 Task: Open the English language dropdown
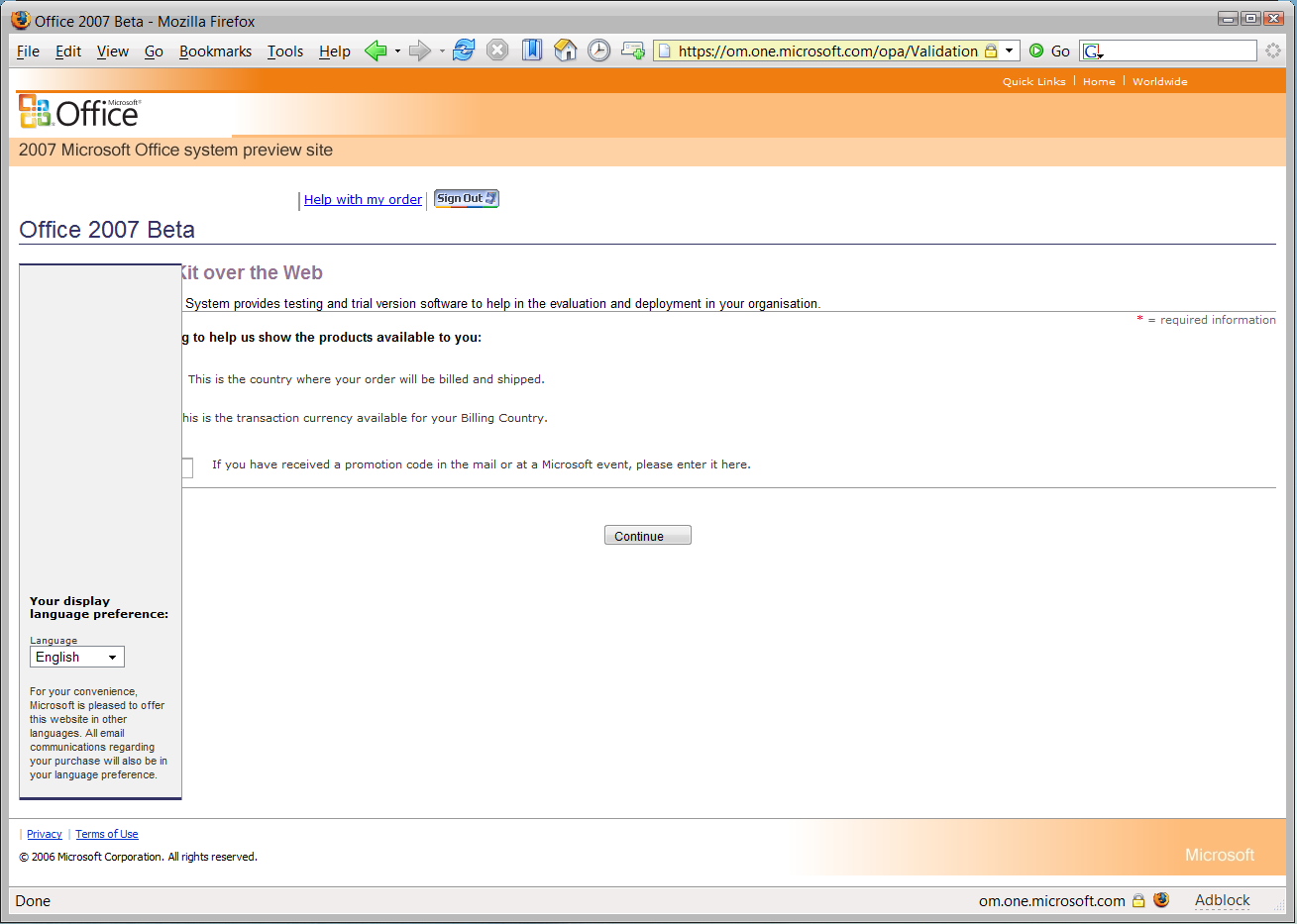(x=77, y=657)
